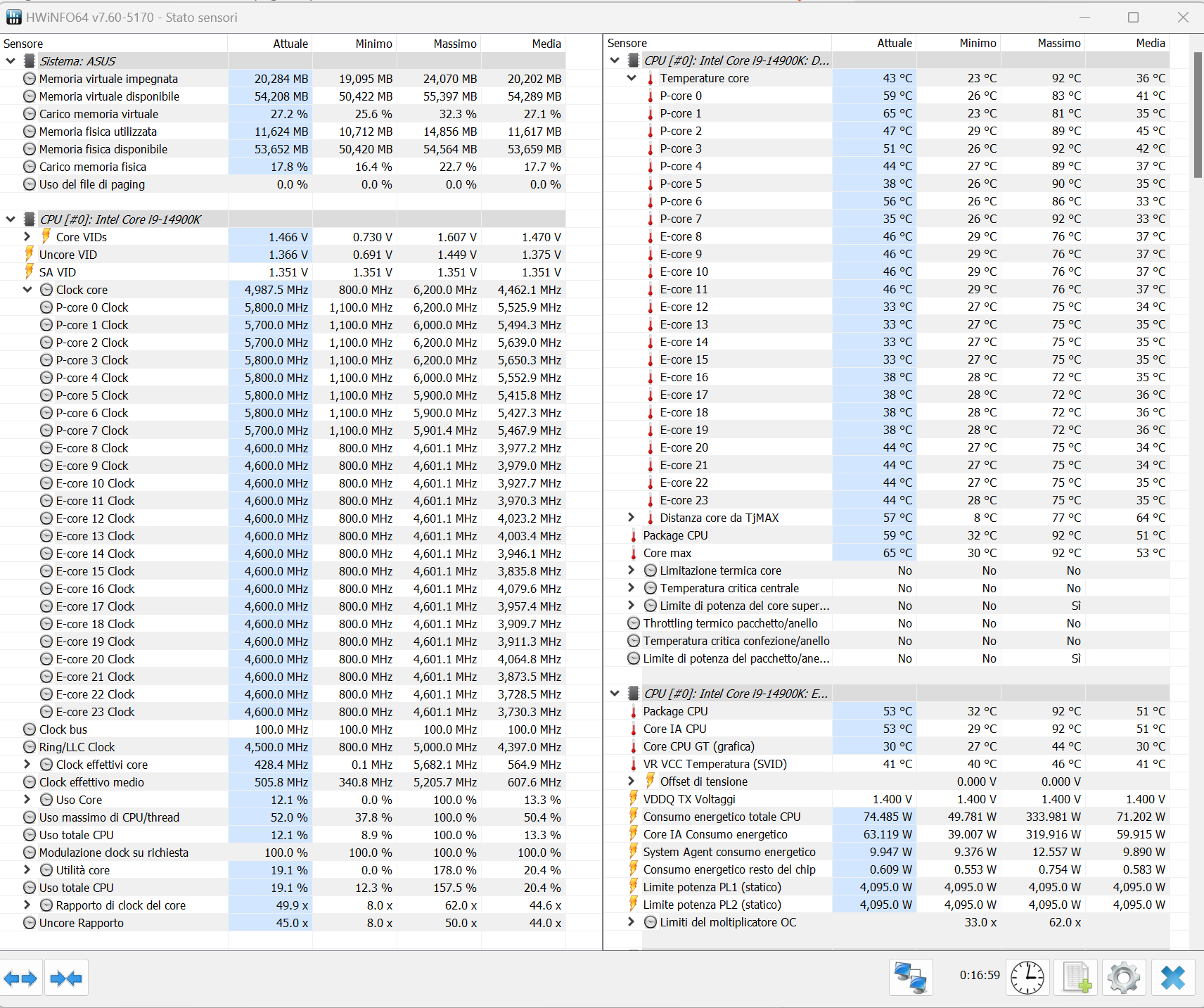
Task: Open sensor settings via the gear icon
Action: click(x=1124, y=978)
